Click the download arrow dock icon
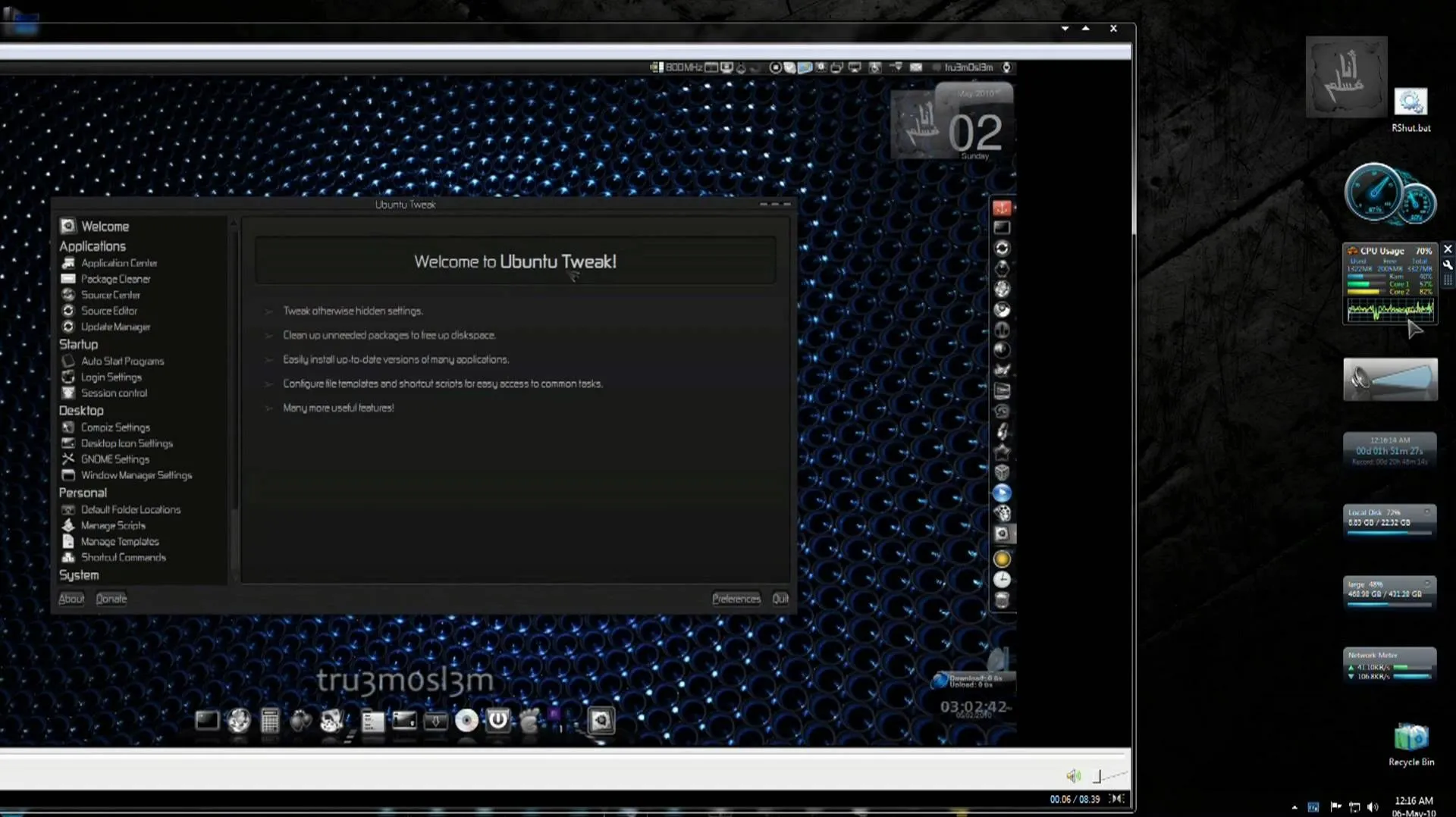This screenshot has width=1456, height=817. [x=436, y=721]
